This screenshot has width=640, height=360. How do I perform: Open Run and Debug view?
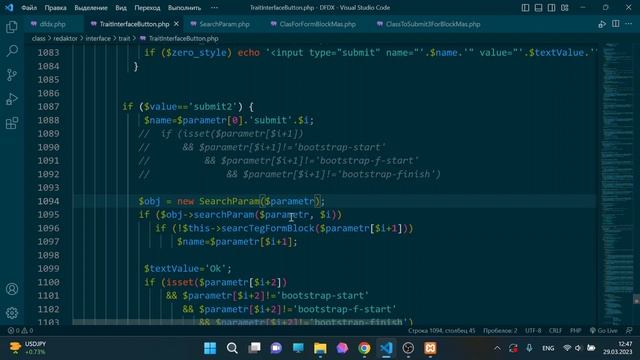[x=12, y=99]
